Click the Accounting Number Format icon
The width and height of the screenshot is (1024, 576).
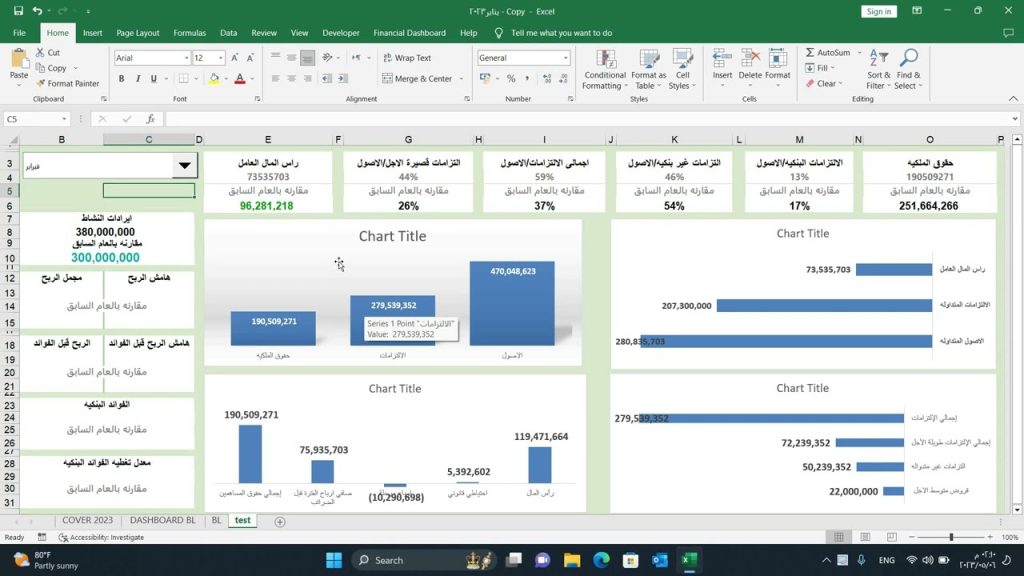tap(485, 78)
